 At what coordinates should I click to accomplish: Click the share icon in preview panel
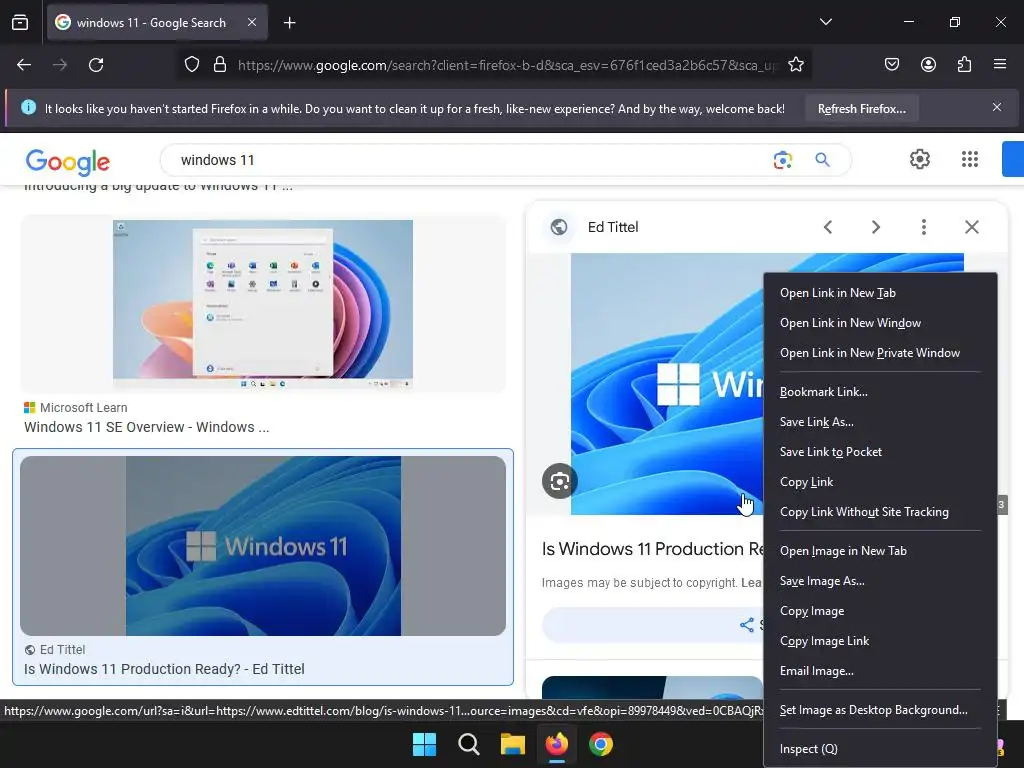tap(746, 625)
